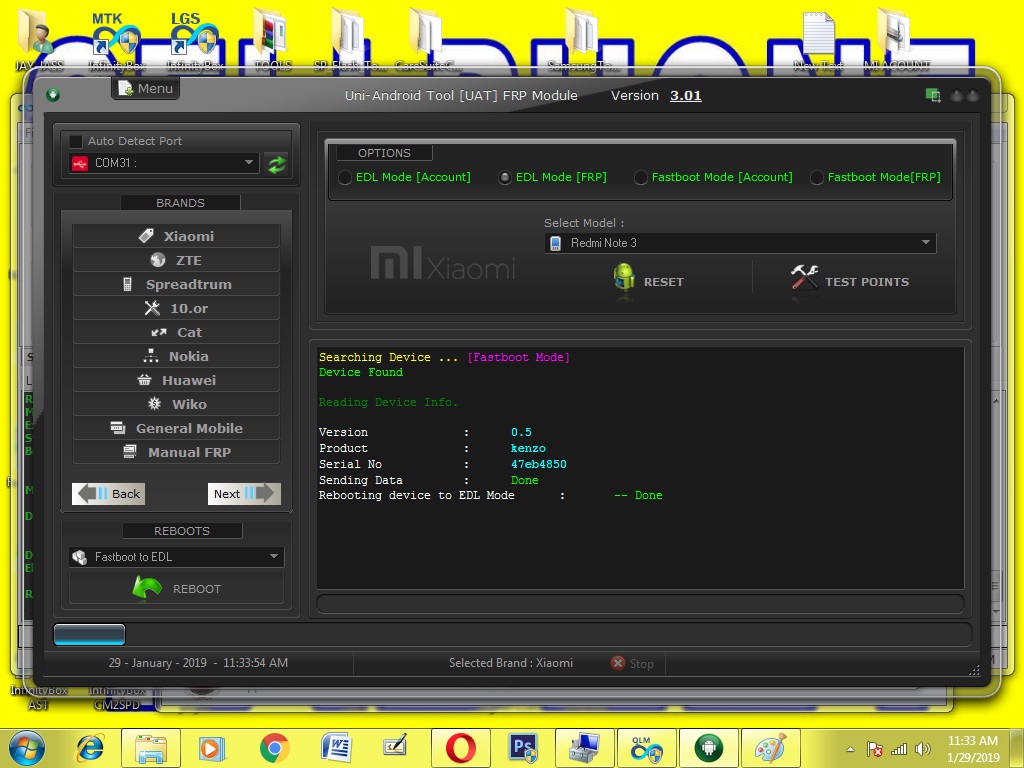Open the New Text document icon
This screenshot has width=1024, height=768.
click(818, 40)
